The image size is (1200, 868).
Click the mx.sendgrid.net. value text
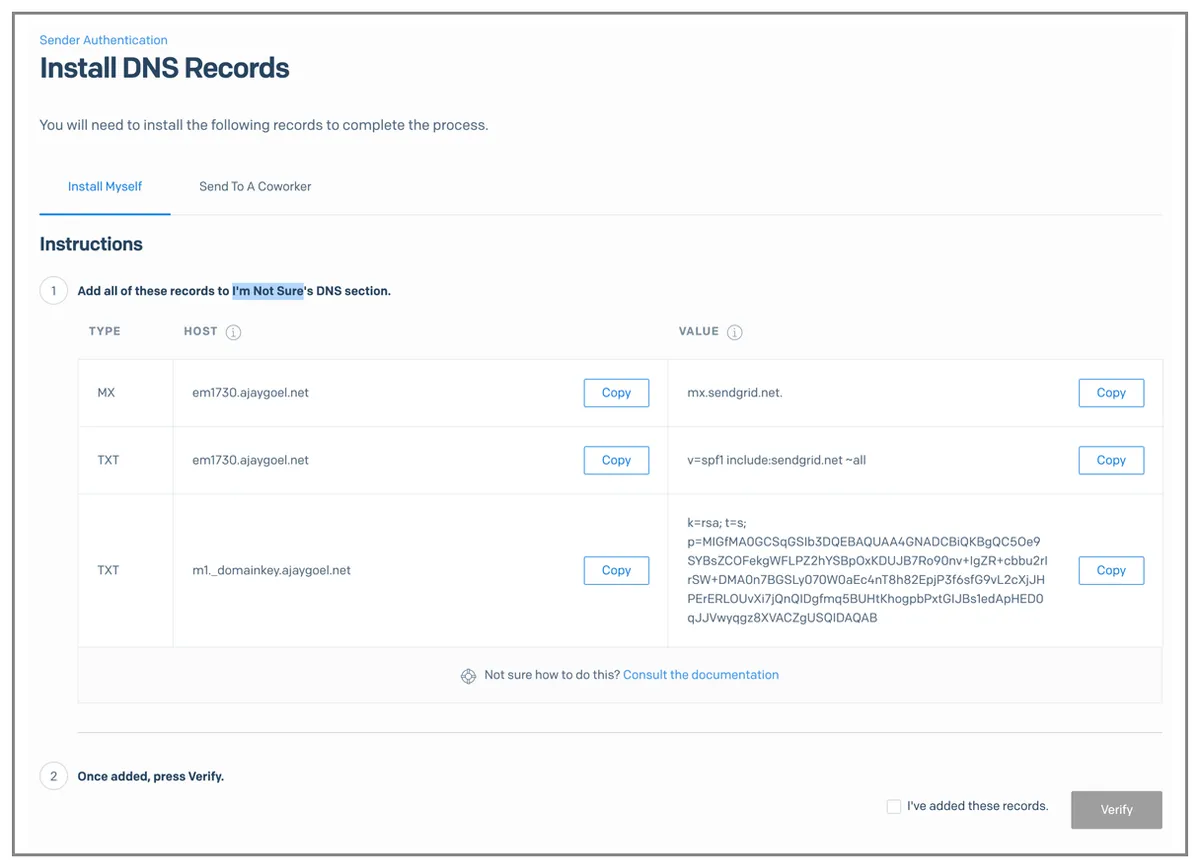(735, 393)
